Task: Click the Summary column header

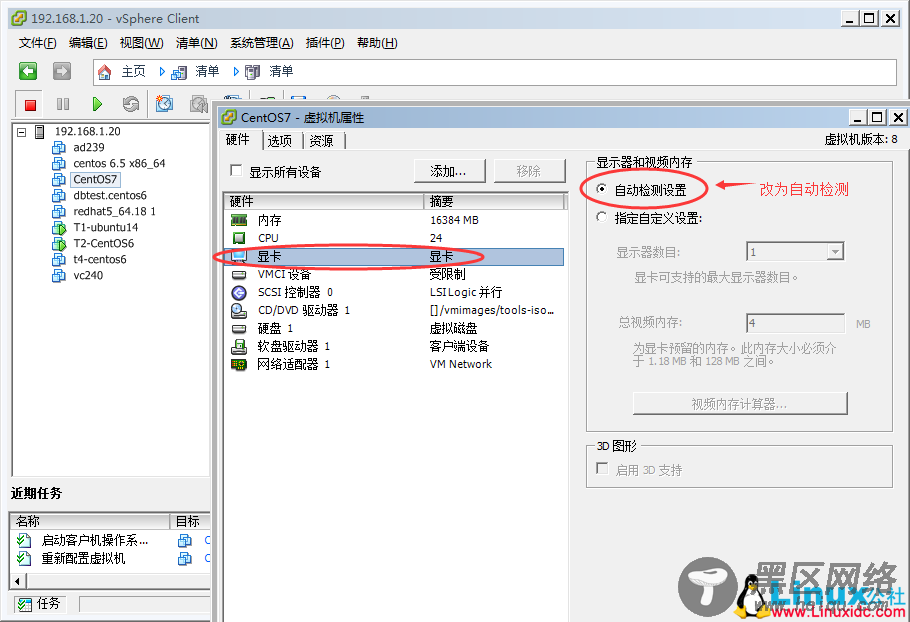Action: click(494, 201)
